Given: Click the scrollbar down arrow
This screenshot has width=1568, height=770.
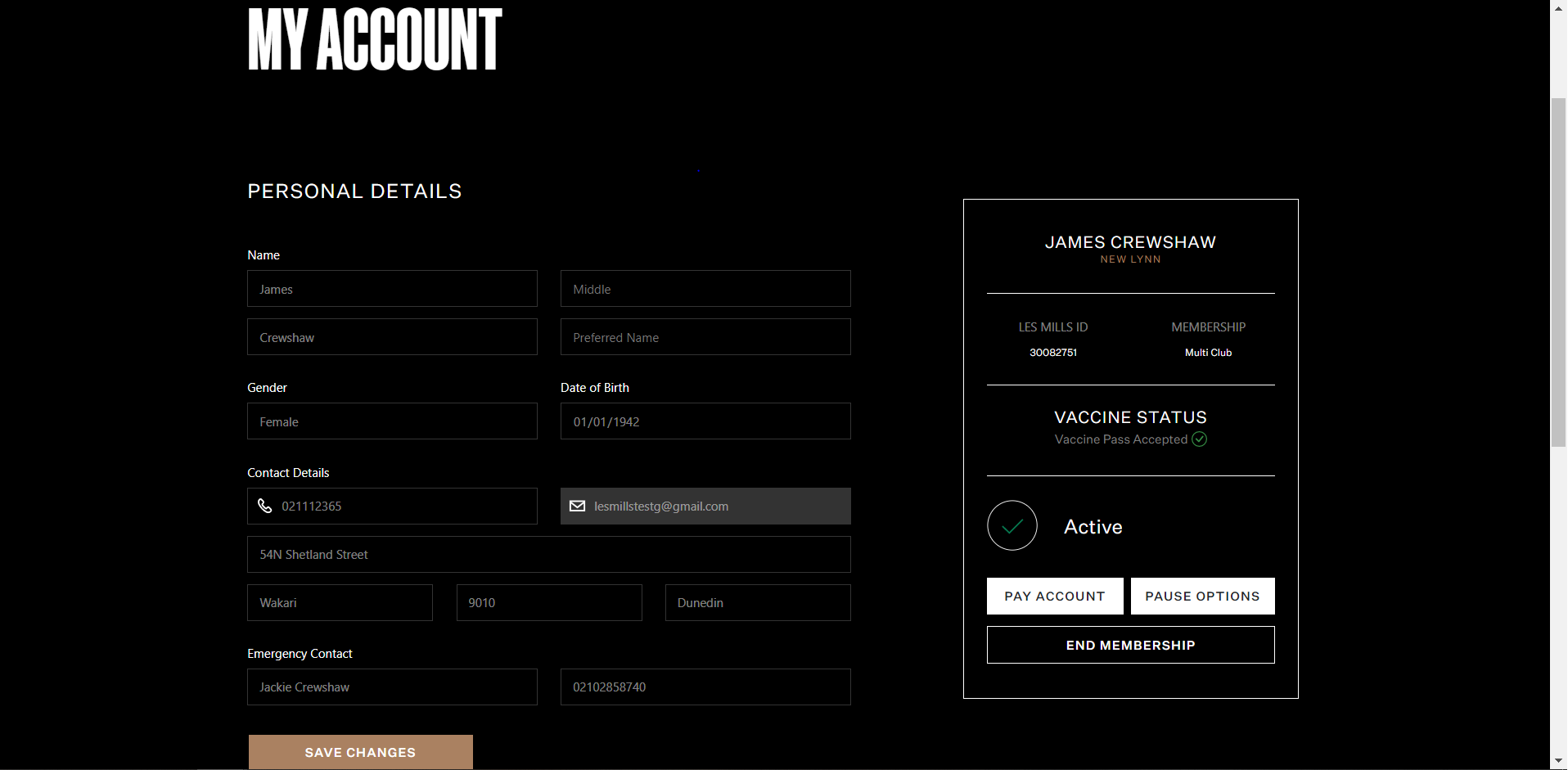Looking at the screenshot, I should 1559,762.
